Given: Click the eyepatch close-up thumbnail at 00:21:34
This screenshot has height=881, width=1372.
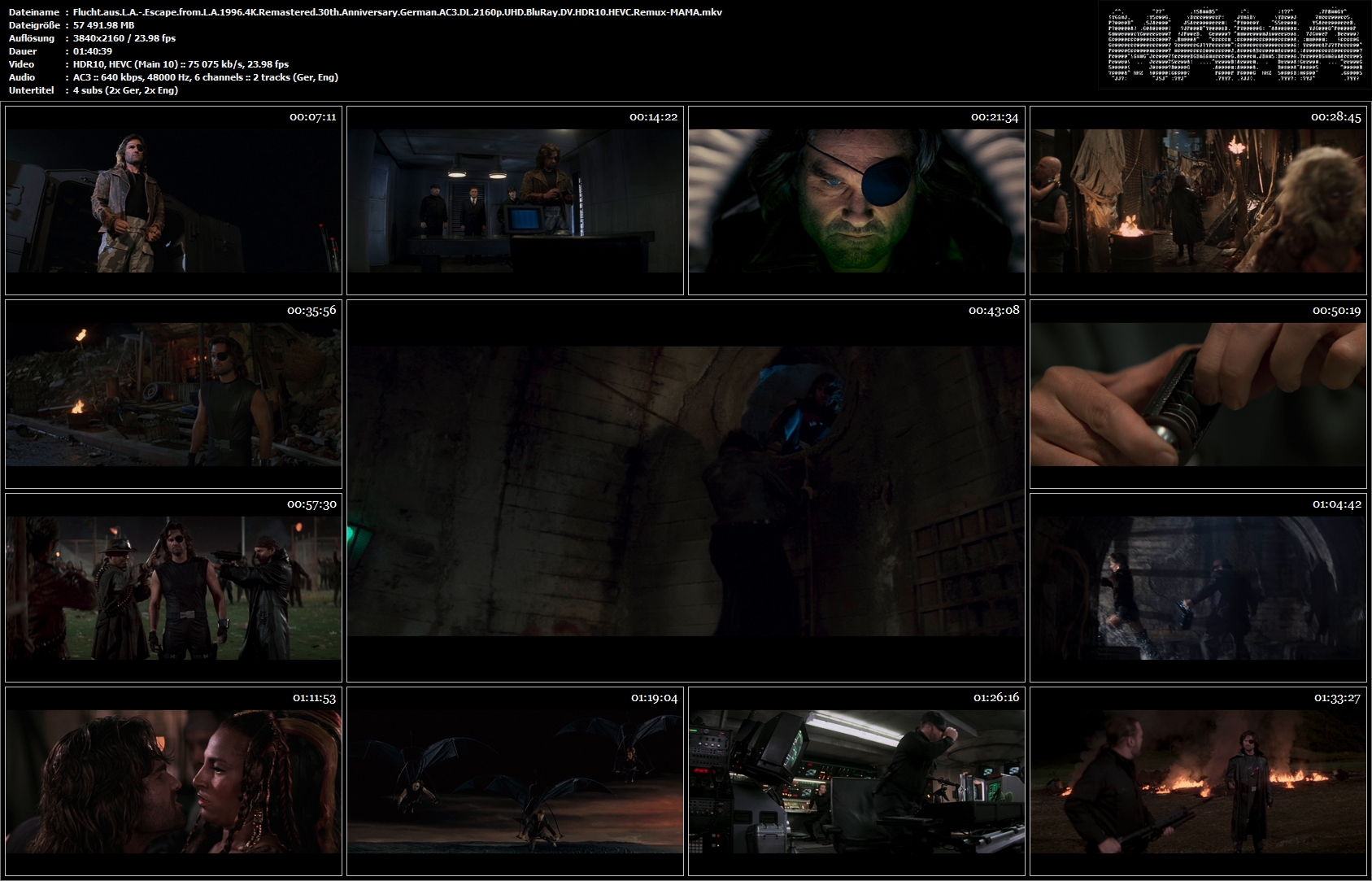Looking at the screenshot, I should pos(856,200).
